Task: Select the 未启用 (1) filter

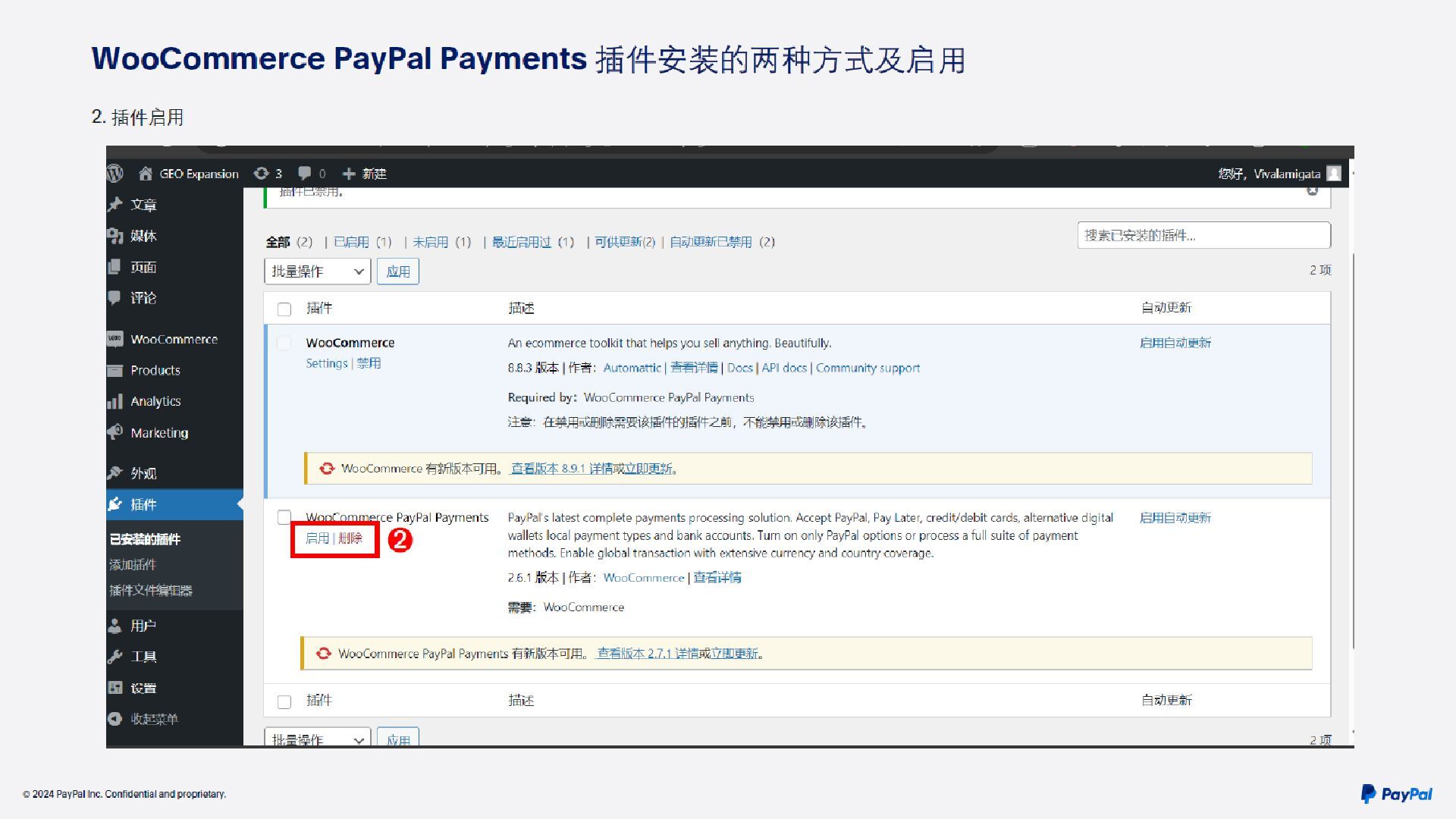Action: coord(442,242)
